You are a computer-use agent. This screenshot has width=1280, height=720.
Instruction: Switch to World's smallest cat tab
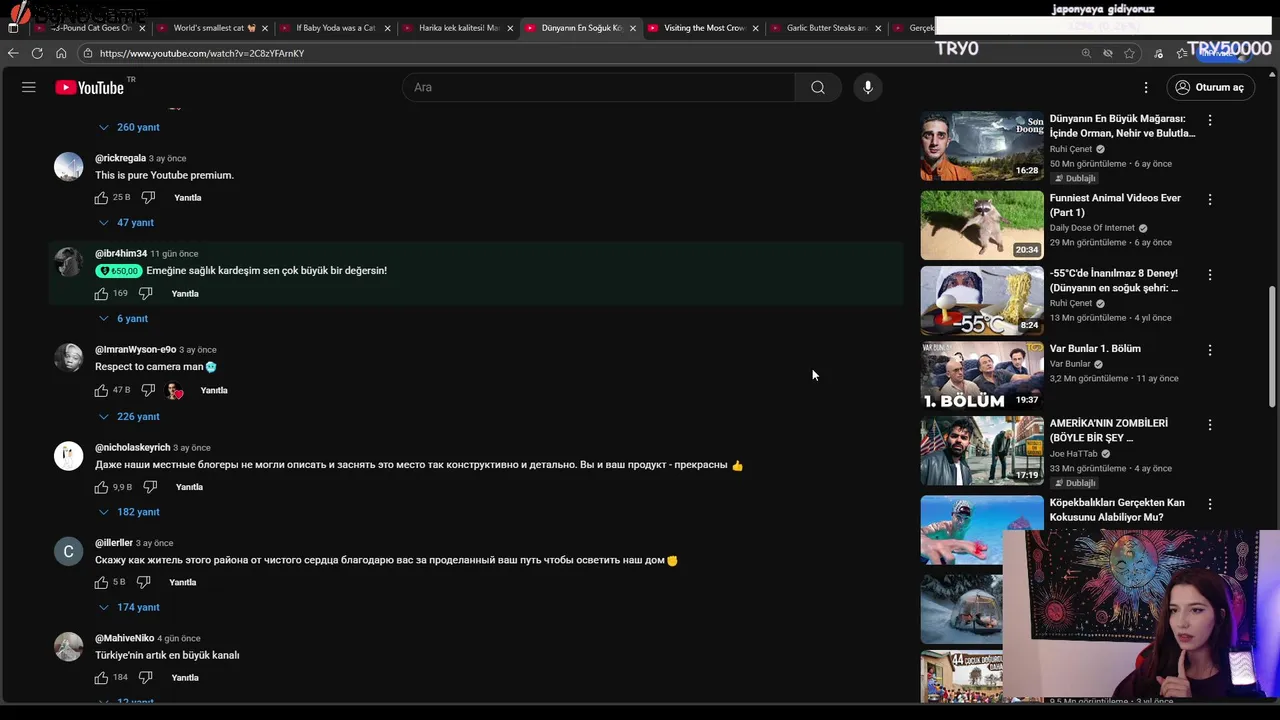click(213, 28)
